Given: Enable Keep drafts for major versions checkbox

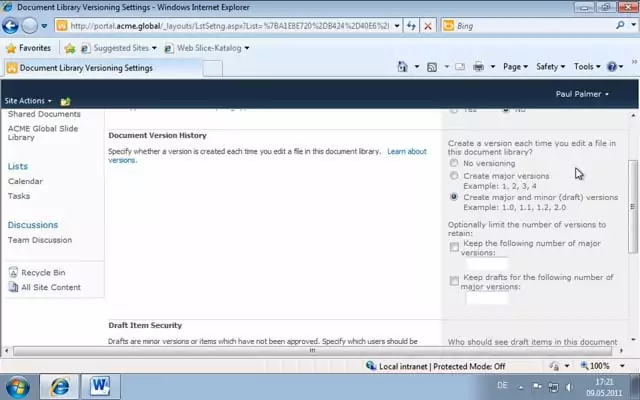Looking at the screenshot, I should pyautogui.click(x=454, y=281).
